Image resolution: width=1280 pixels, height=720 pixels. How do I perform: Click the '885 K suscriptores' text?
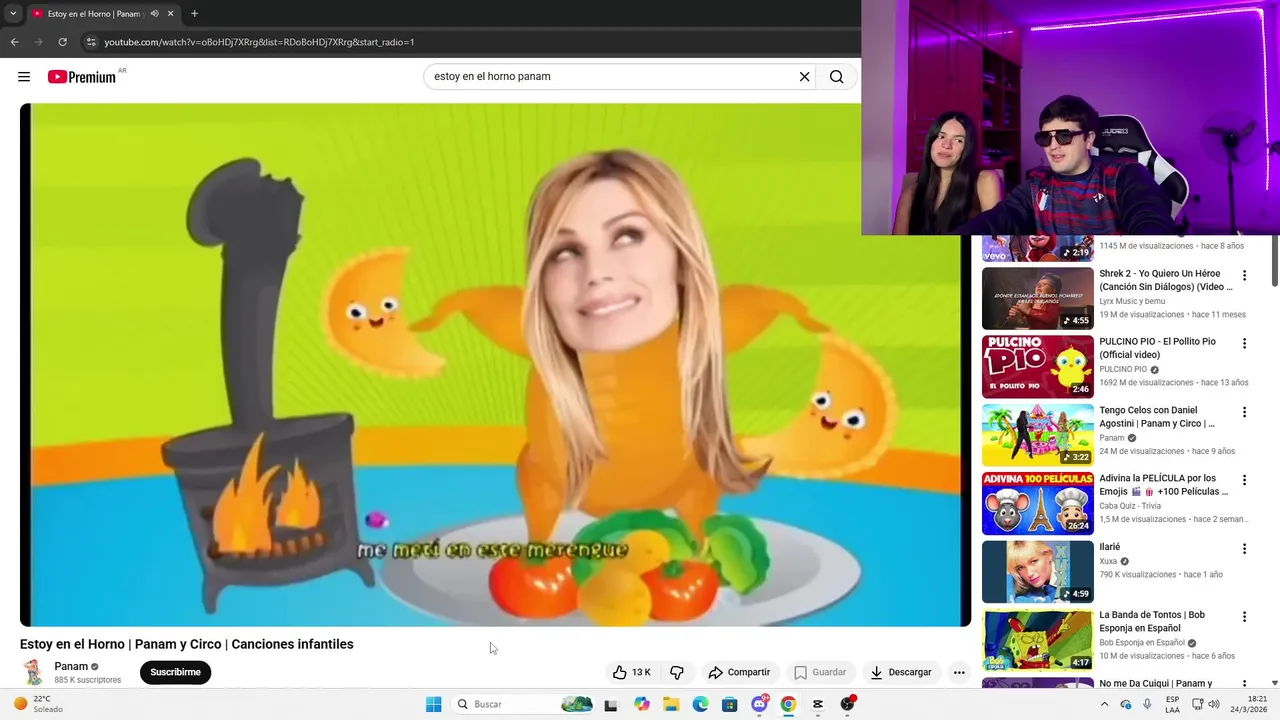(x=88, y=680)
